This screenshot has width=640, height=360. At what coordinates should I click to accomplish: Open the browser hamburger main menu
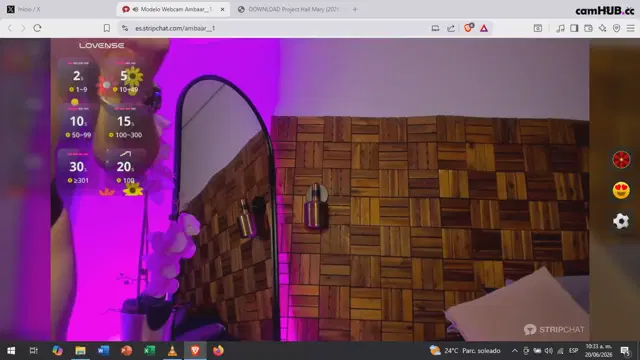click(631, 28)
